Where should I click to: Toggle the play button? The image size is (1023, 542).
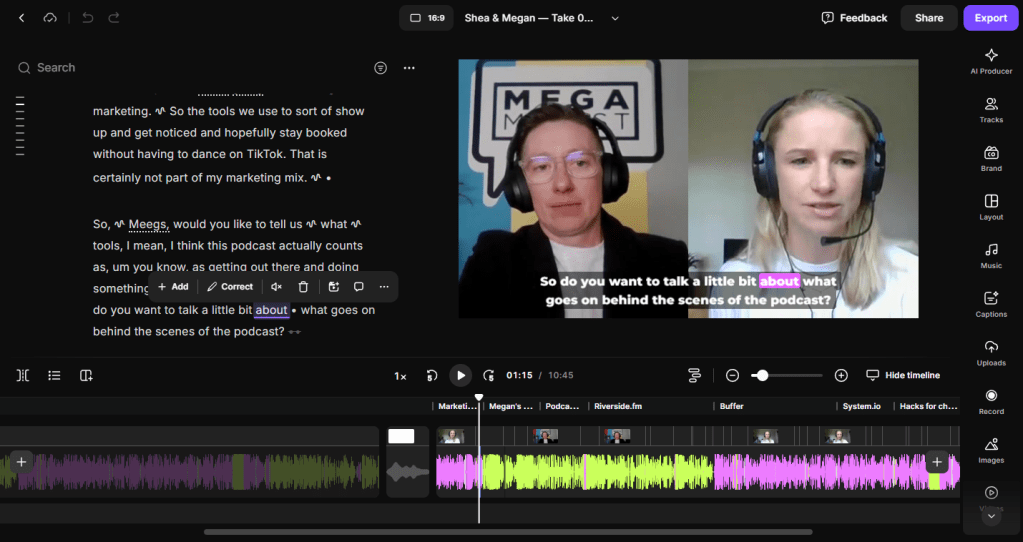(460, 375)
